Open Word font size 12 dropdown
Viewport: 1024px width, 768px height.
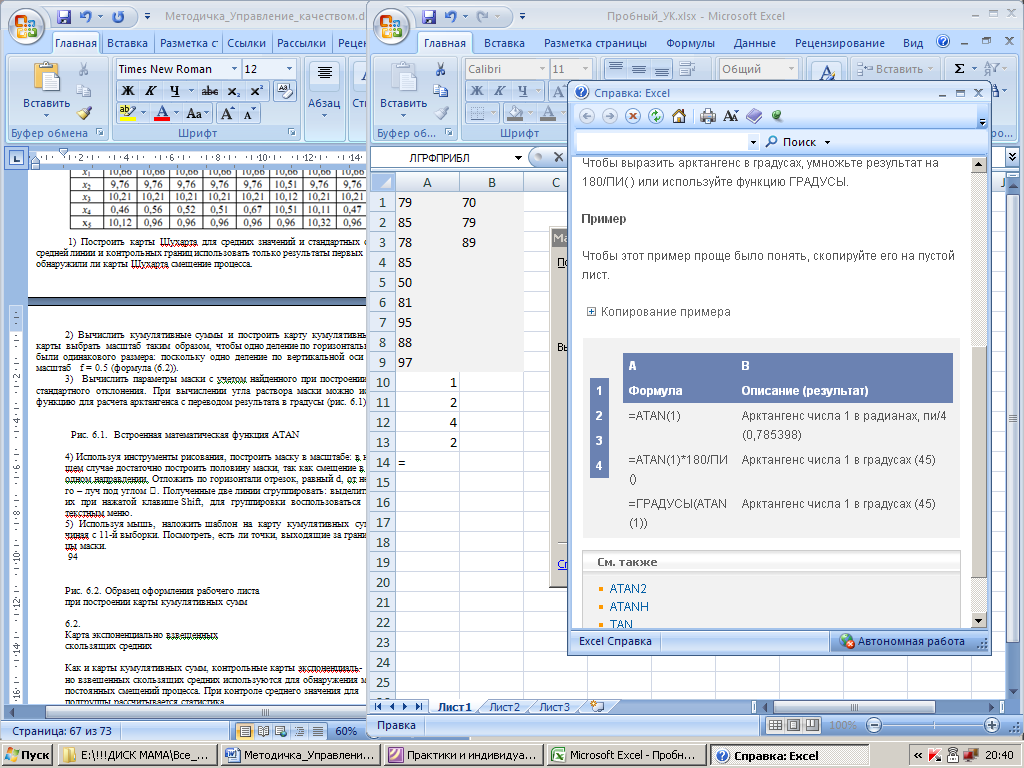point(289,69)
